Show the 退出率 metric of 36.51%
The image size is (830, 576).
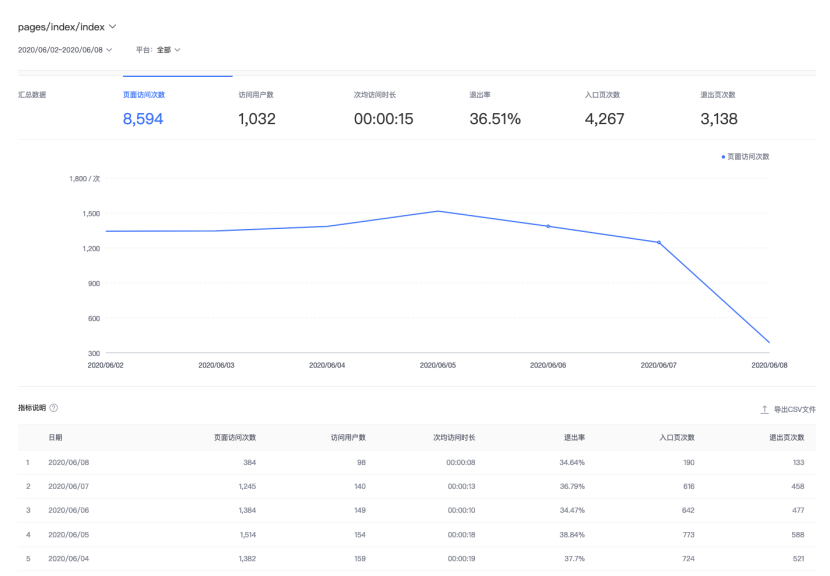coord(494,110)
